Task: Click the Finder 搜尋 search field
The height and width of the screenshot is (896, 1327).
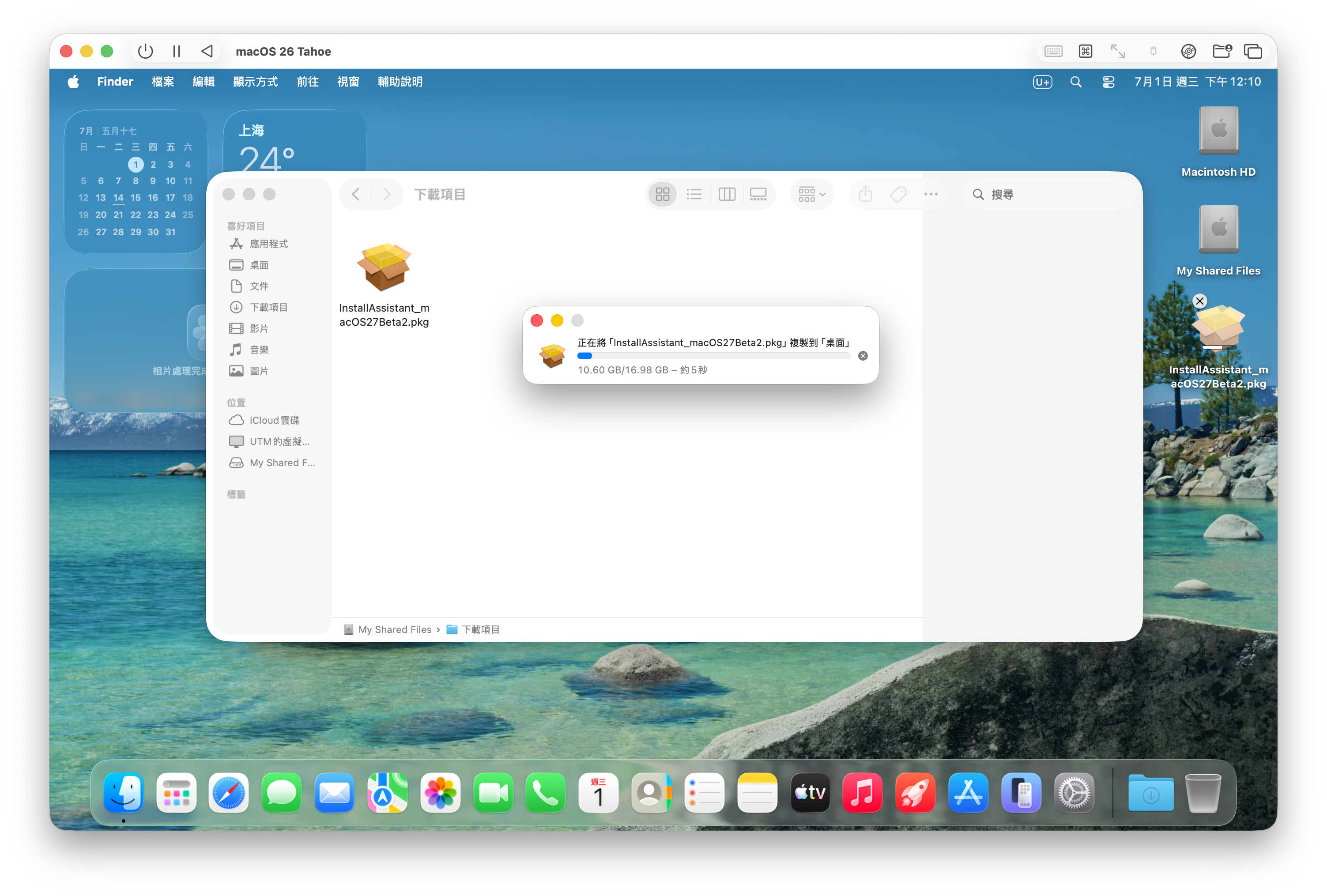Action: click(x=1049, y=194)
